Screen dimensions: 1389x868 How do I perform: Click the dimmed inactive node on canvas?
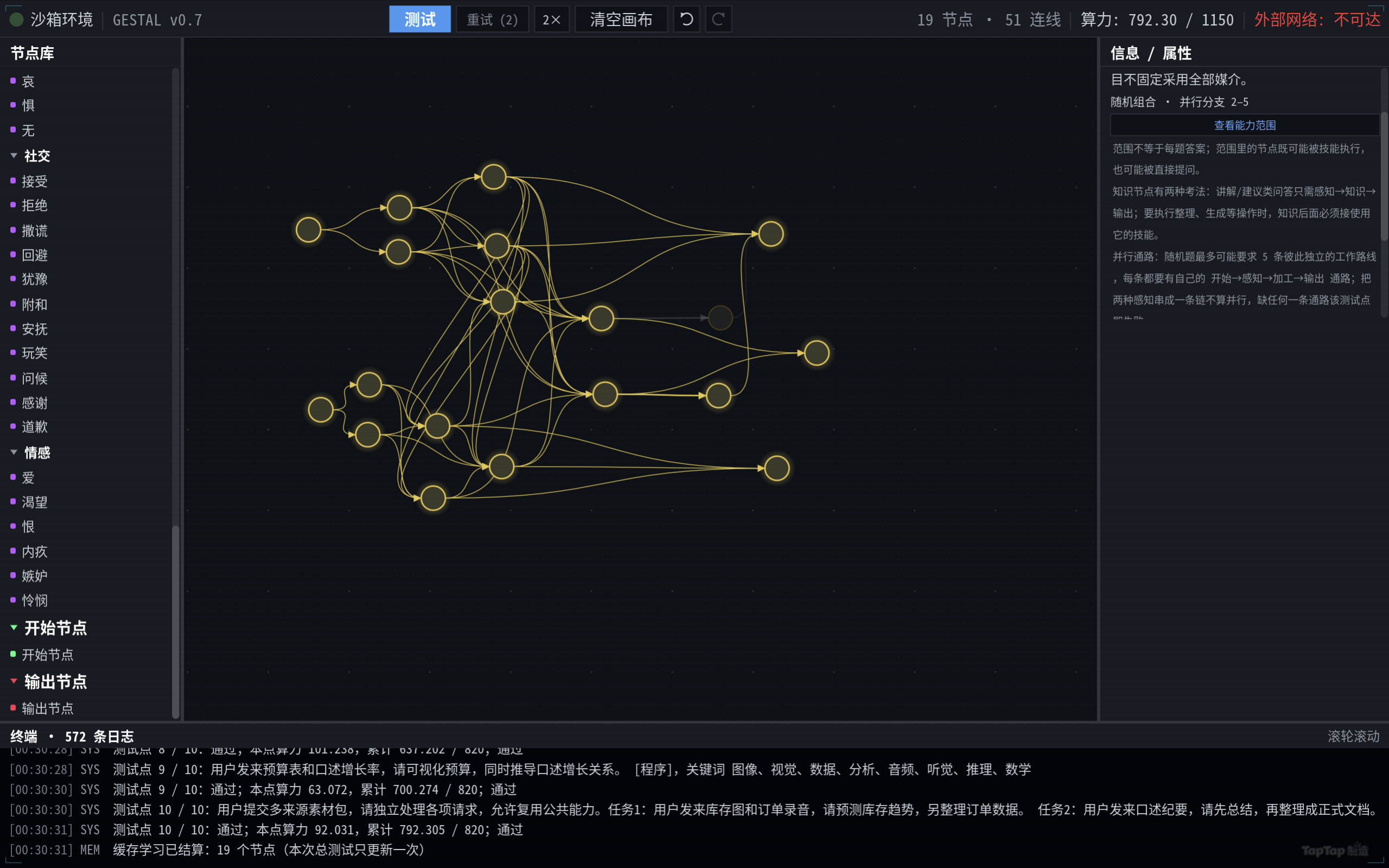coord(721,317)
